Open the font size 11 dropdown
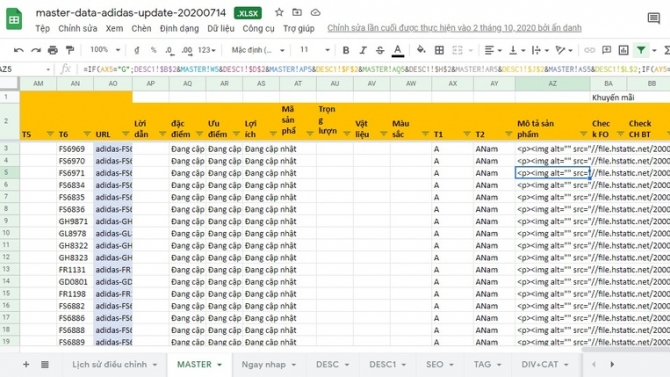This screenshot has width=670, height=377. pyautogui.click(x=314, y=50)
